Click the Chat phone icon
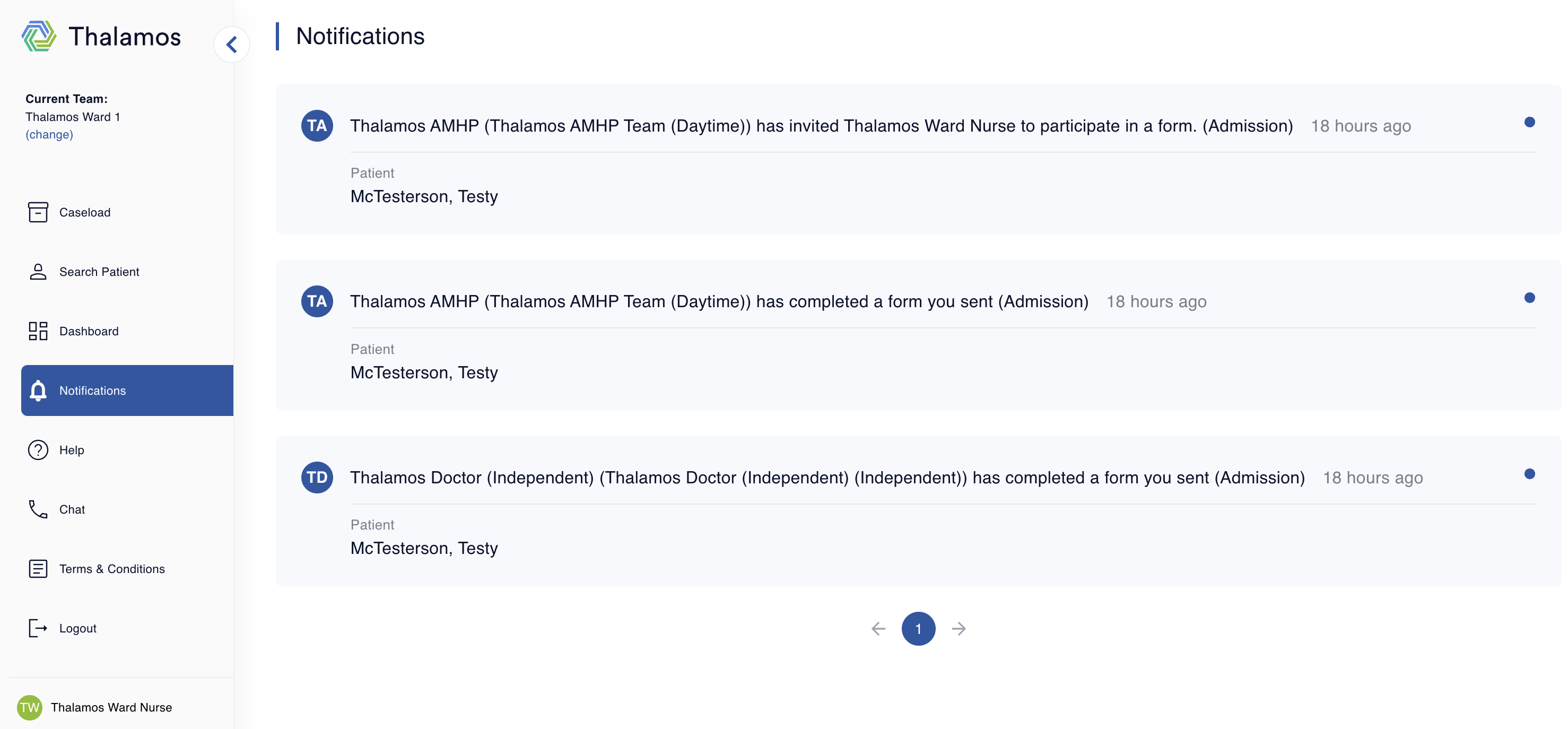 [x=38, y=509]
